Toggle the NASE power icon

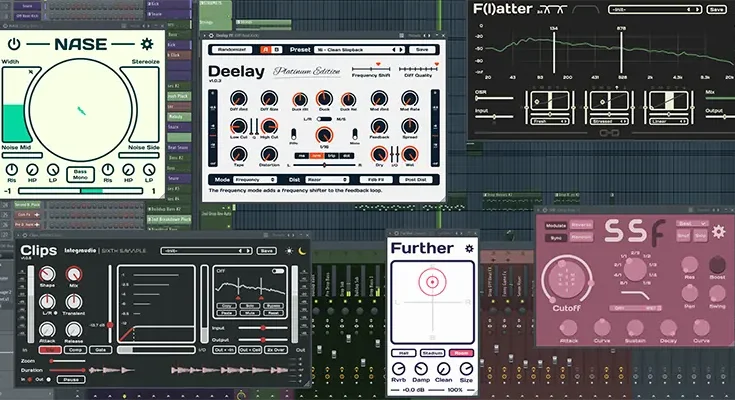[14, 44]
